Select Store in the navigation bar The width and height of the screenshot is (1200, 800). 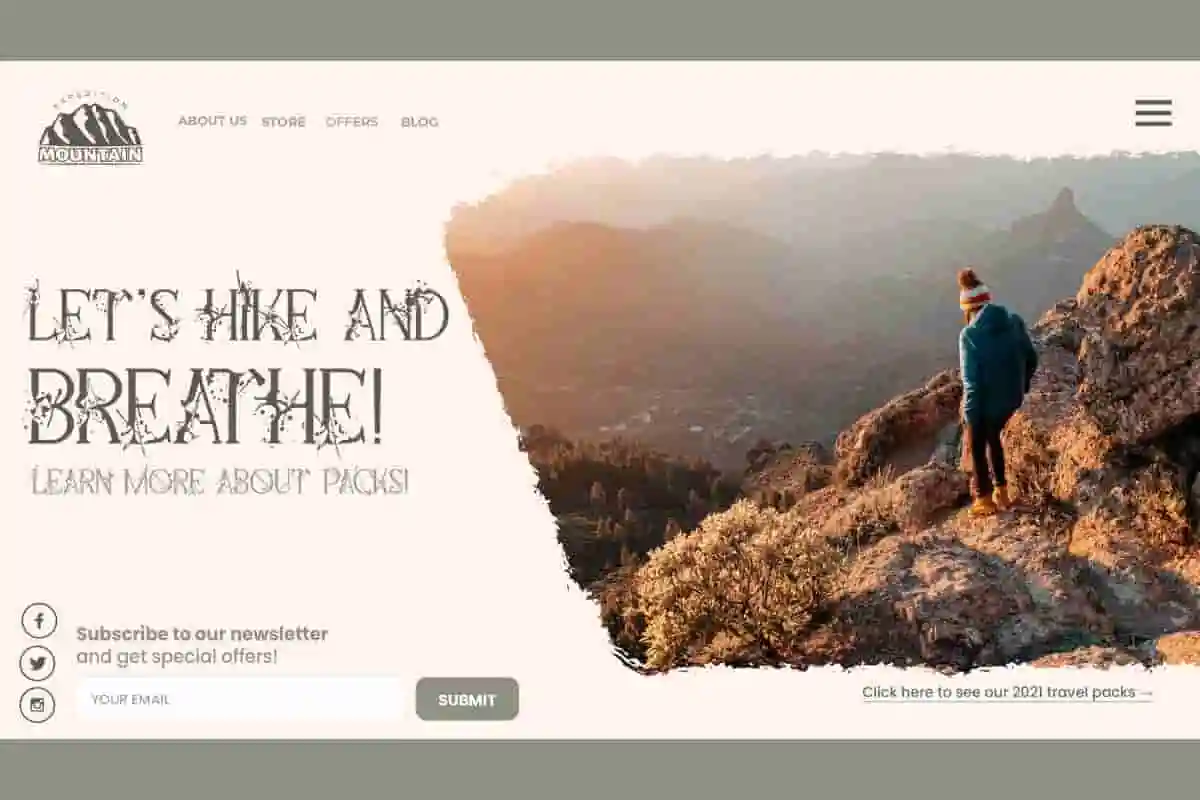283,122
